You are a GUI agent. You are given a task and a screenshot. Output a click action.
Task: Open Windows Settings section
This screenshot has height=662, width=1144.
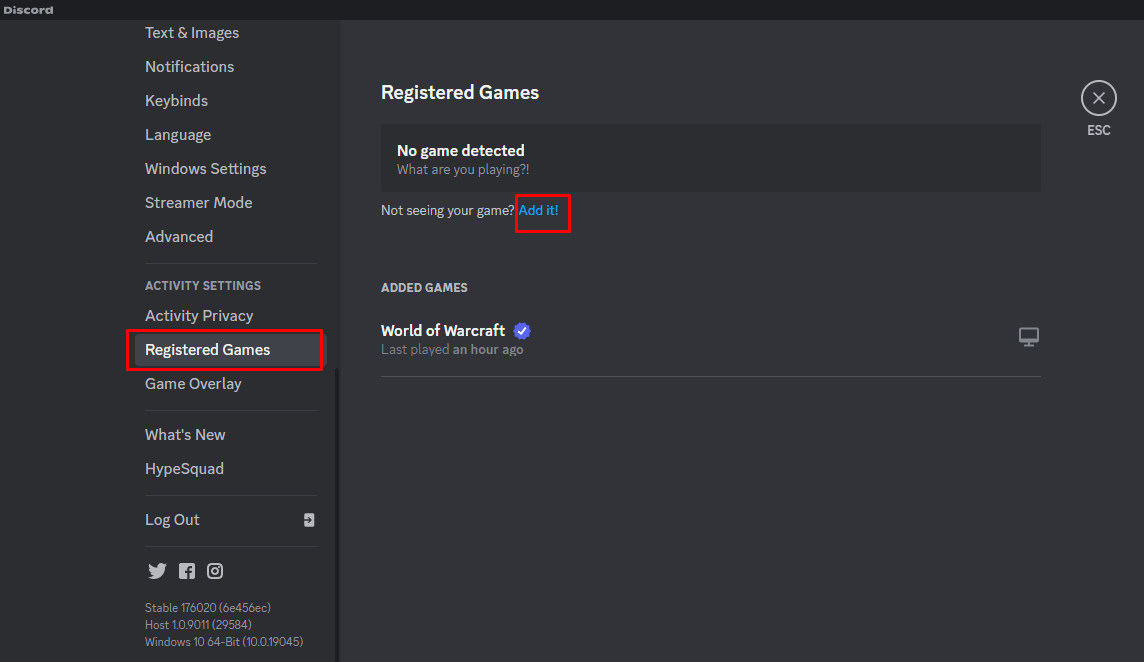[205, 169]
